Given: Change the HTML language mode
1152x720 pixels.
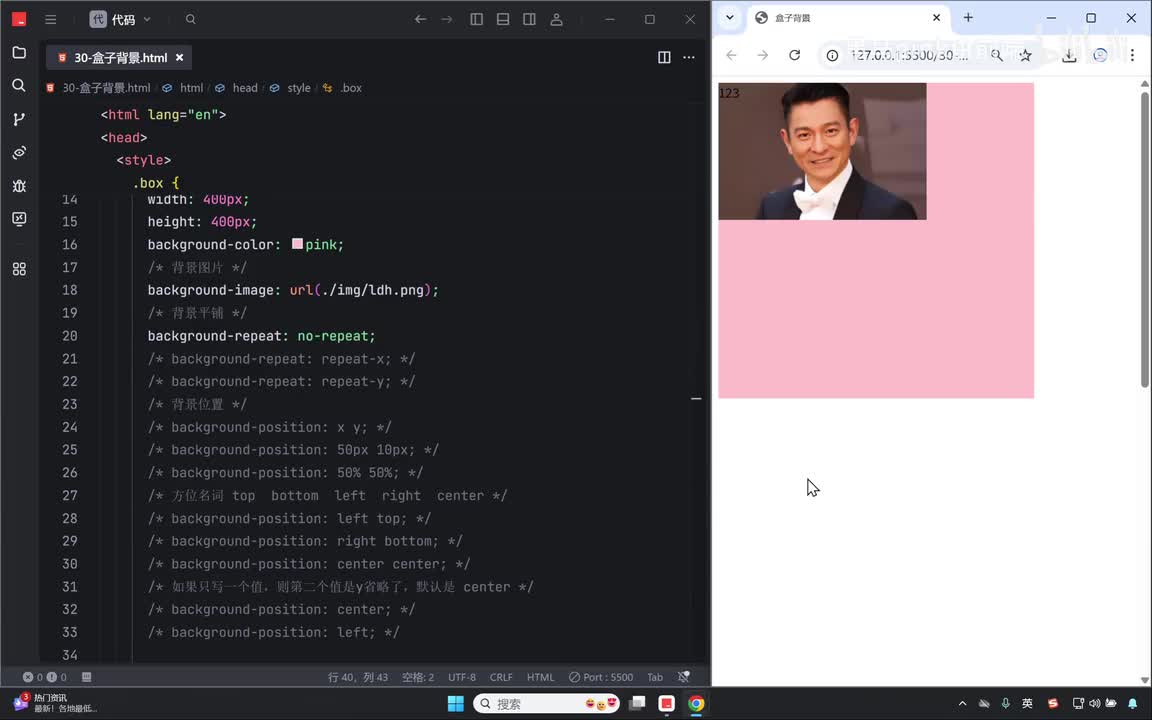Looking at the screenshot, I should click(x=541, y=677).
